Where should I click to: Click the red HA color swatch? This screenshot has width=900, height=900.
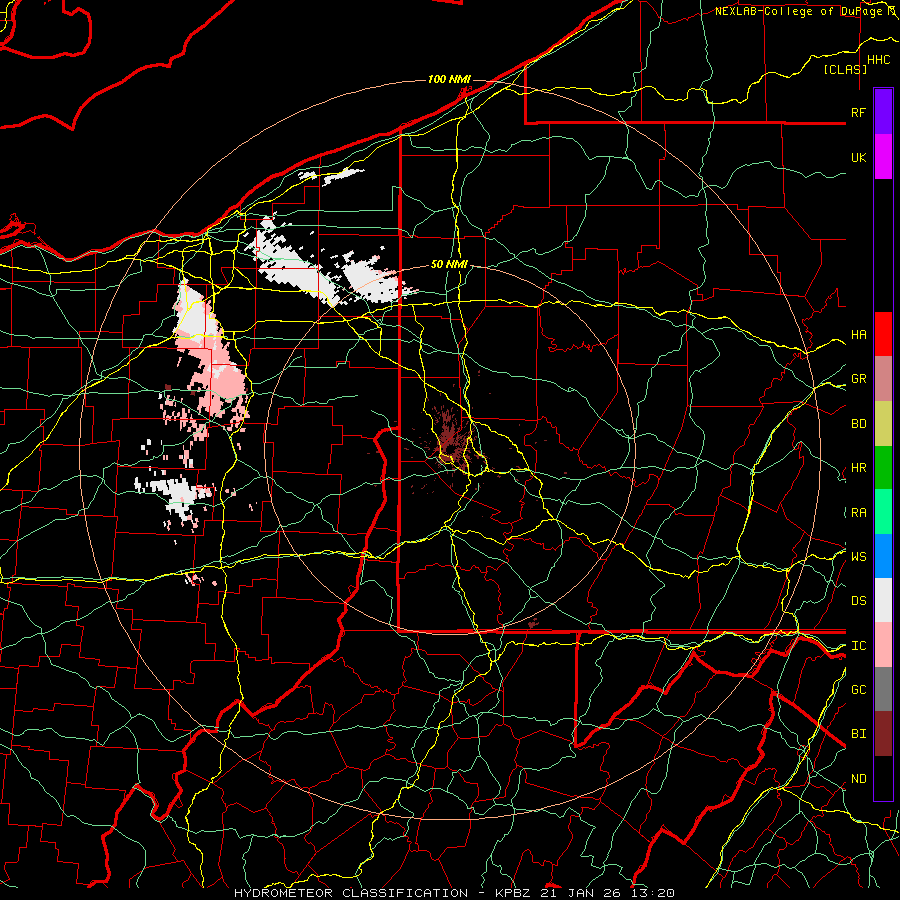[883, 334]
